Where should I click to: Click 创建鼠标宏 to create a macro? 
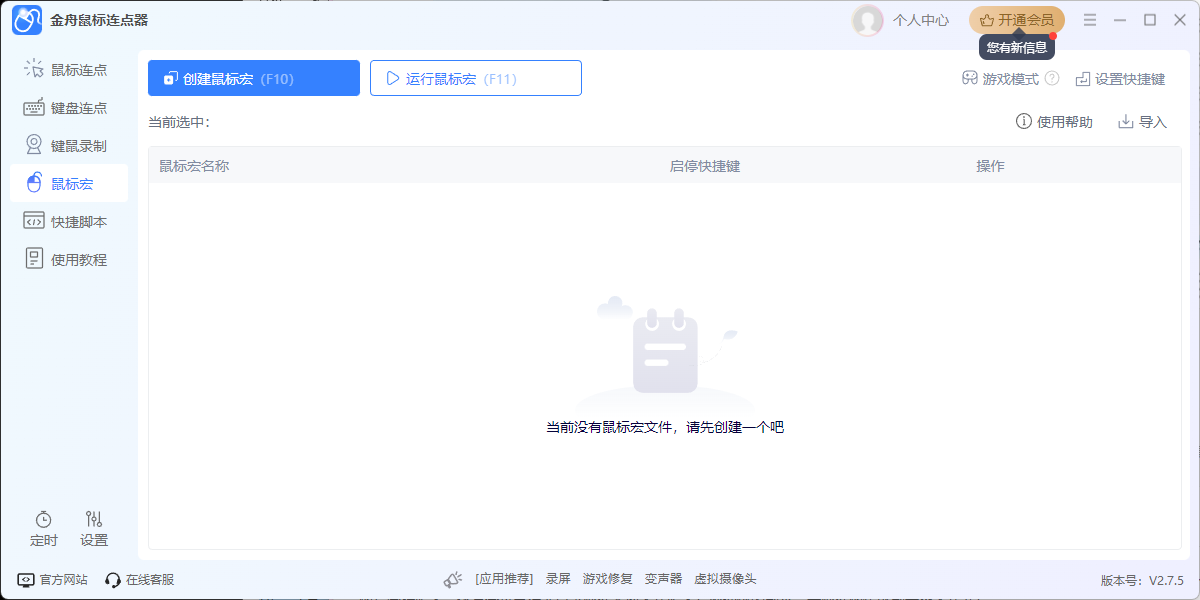pos(253,77)
